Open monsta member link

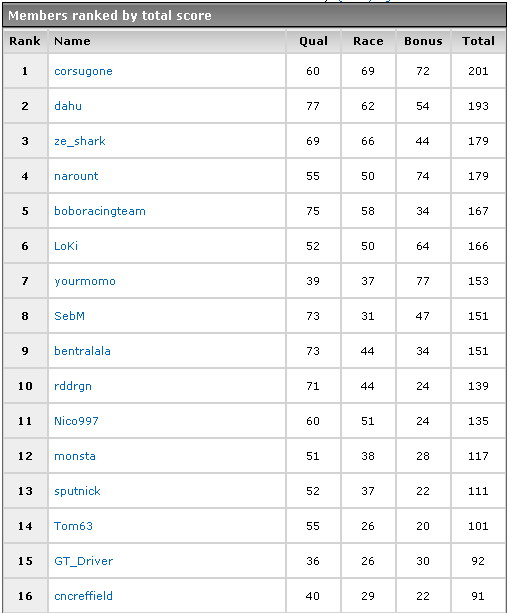[x=75, y=456]
